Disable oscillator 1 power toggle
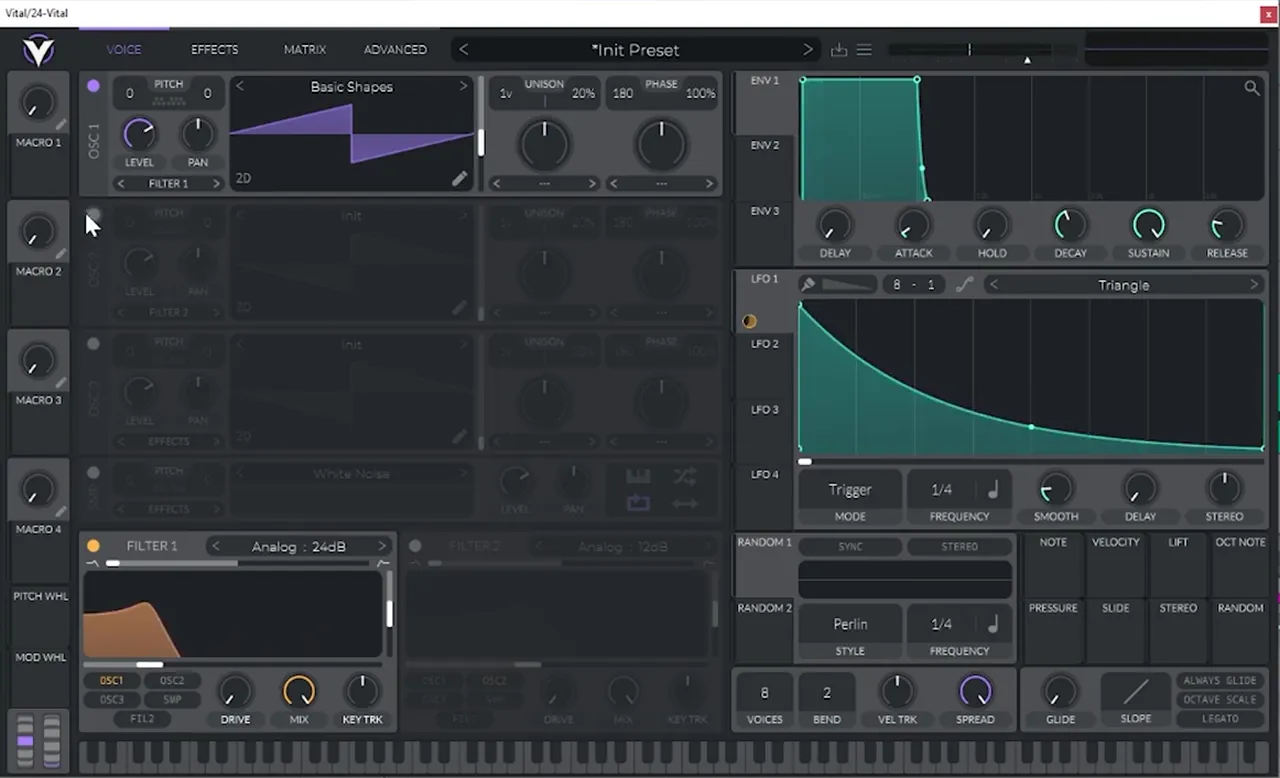1280x778 pixels. tap(93, 86)
